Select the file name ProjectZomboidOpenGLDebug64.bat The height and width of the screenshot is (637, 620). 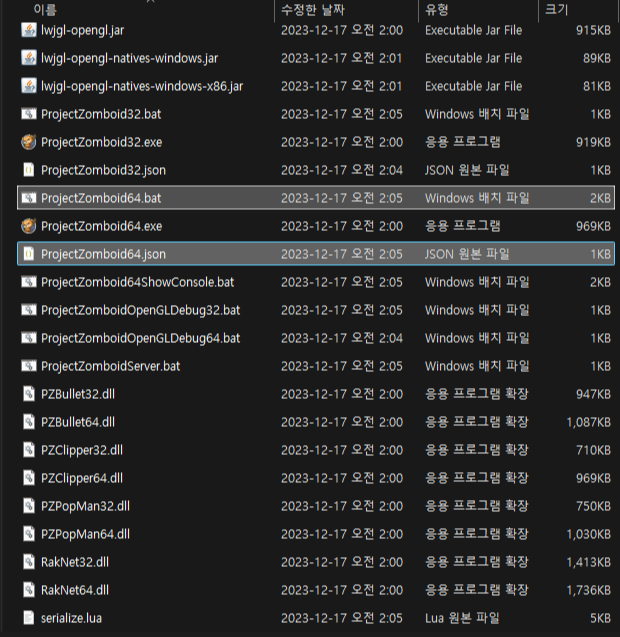pyautogui.click(x=141, y=338)
